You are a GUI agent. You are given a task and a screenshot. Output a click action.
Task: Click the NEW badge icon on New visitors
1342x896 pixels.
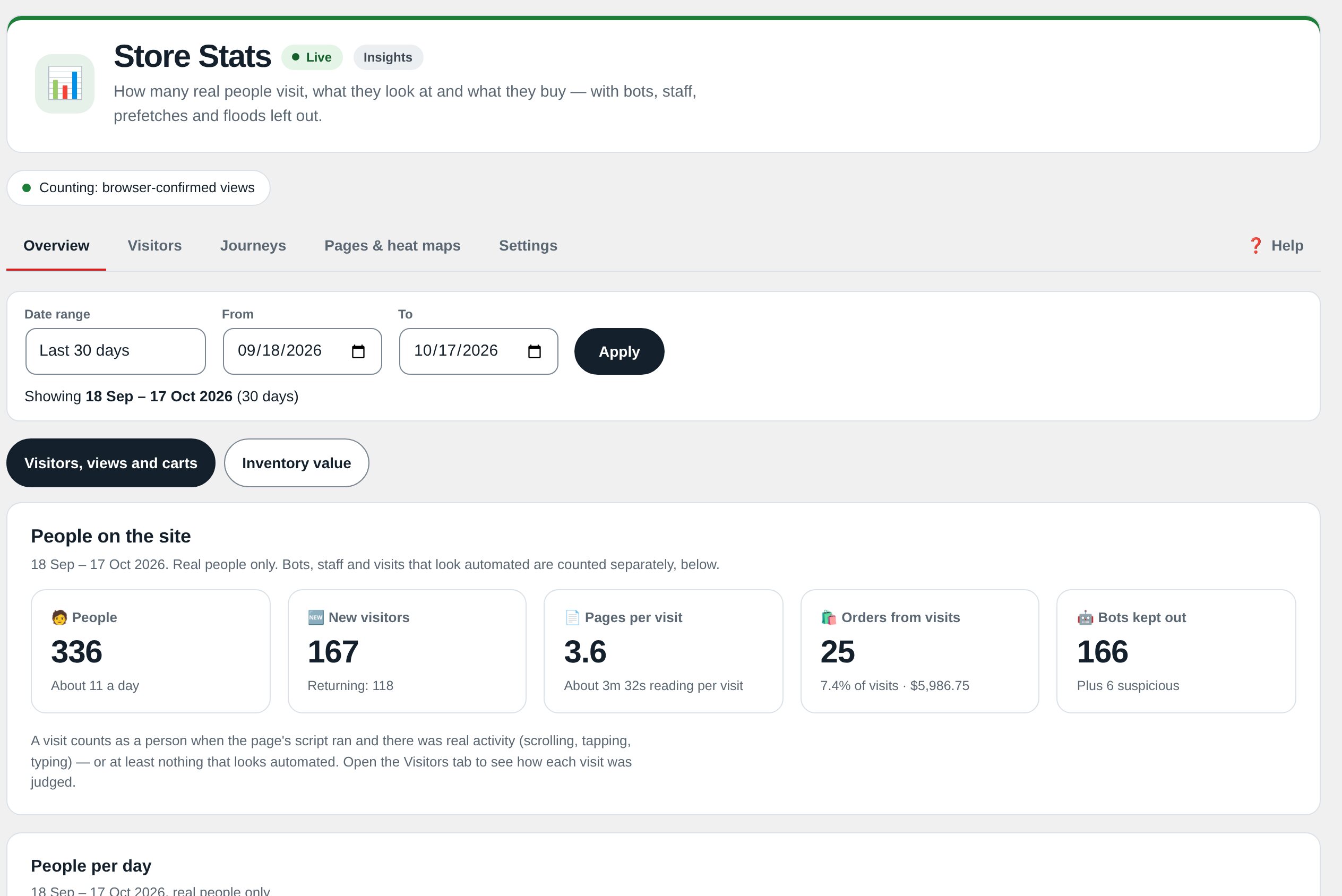(x=316, y=618)
